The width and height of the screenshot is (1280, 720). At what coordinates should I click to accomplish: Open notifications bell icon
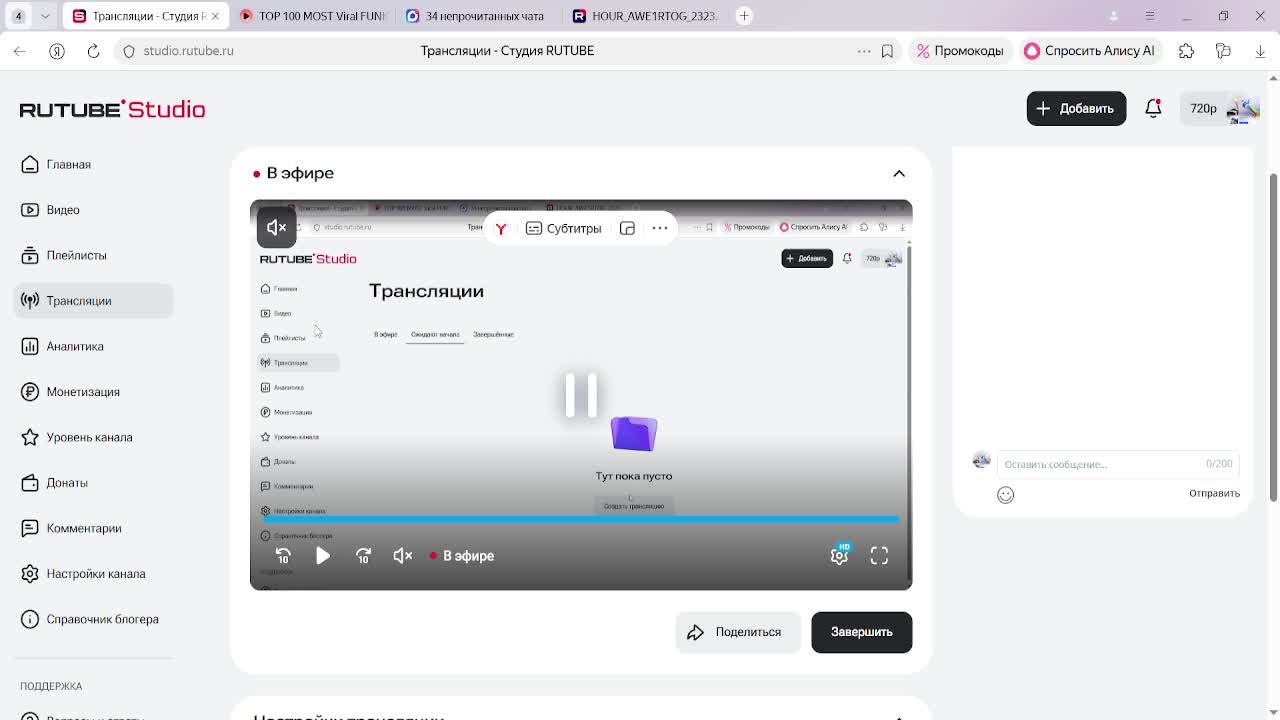[1153, 108]
